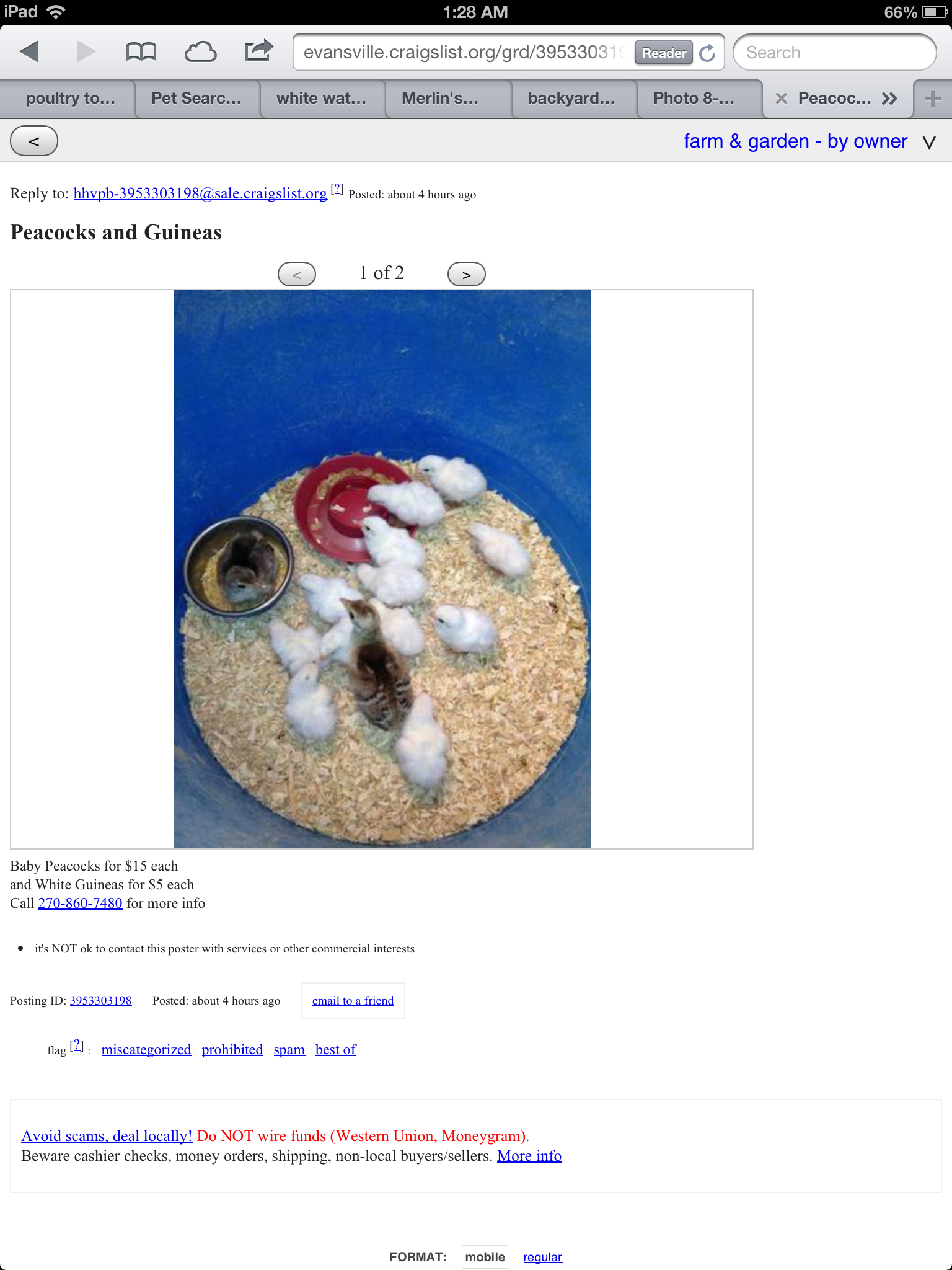952x1270 pixels.
Task: Expand the farm & garden category dropdown
Action: 929,143
